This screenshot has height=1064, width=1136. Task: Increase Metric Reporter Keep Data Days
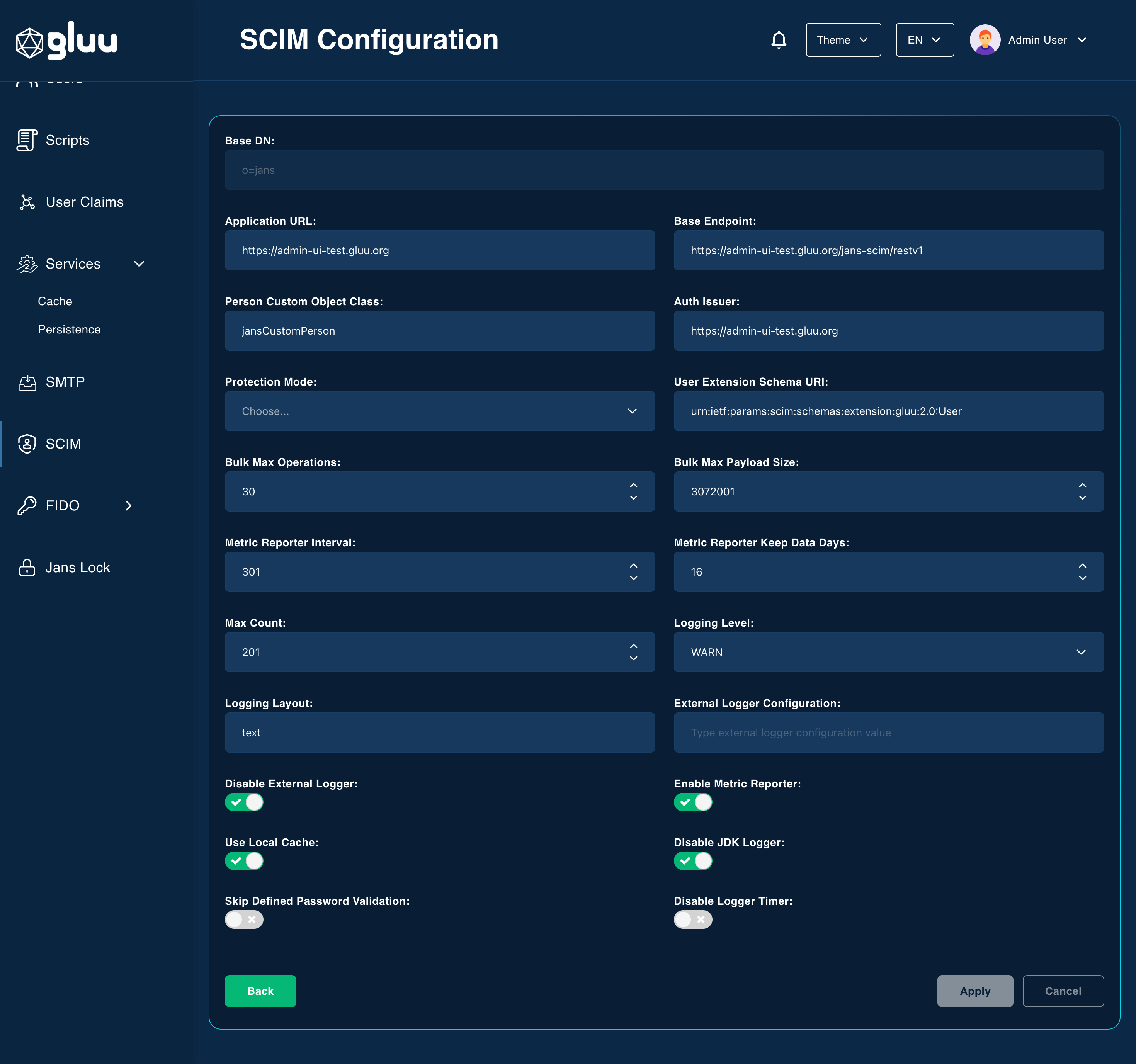1082,566
